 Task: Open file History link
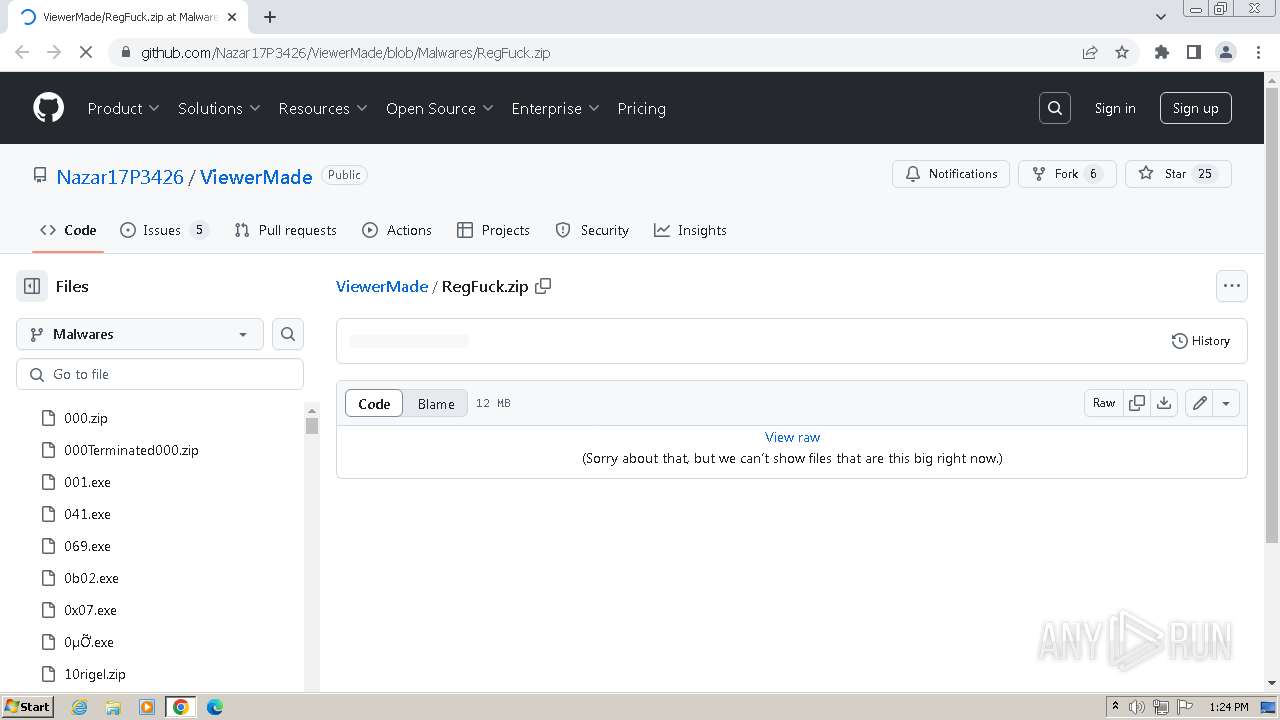(1201, 341)
